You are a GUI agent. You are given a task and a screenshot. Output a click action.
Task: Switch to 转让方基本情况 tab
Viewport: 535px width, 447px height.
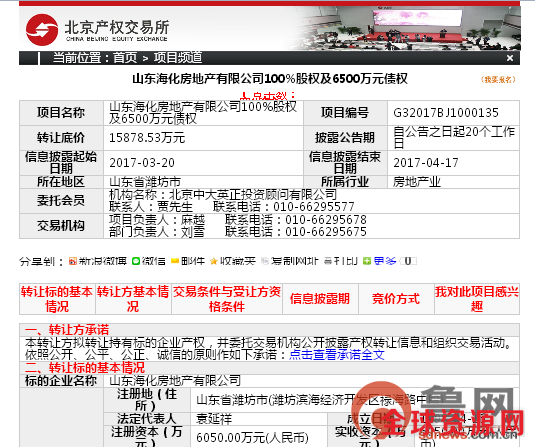pyautogui.click(x=133, y=299)
